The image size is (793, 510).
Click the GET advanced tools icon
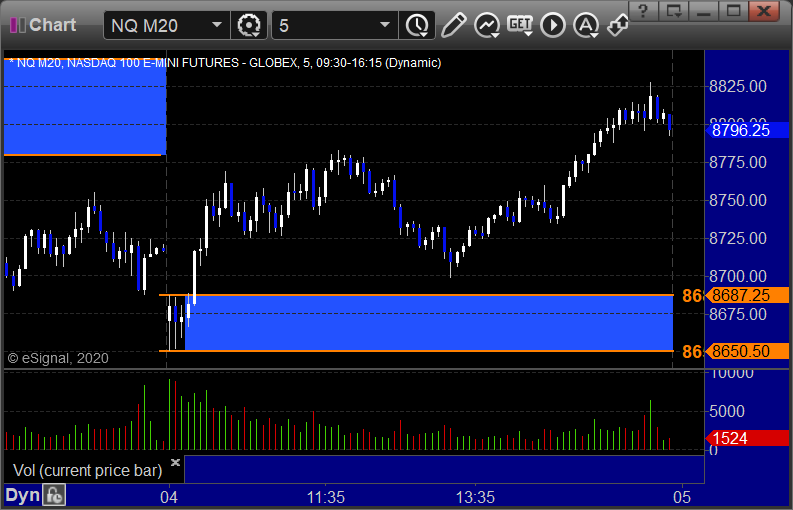pyautogui.click(x=519, y=23)
